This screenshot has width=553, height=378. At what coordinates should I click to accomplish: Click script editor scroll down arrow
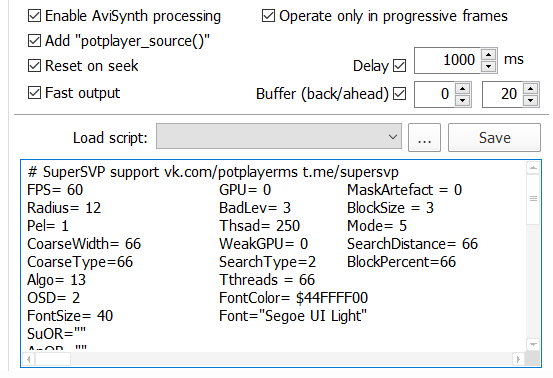click(533, 344)
